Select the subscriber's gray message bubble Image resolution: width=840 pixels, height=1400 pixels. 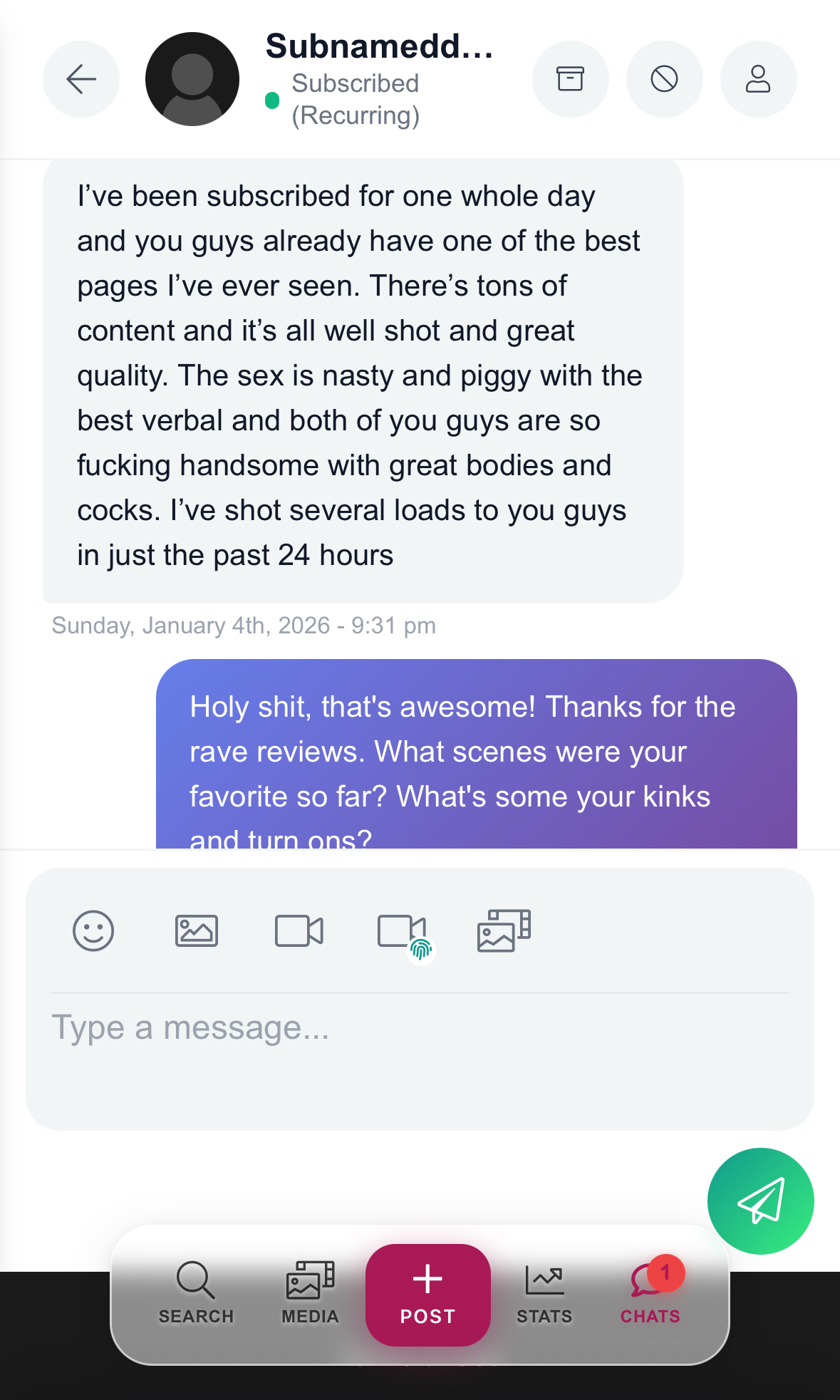tap(363, 377)
